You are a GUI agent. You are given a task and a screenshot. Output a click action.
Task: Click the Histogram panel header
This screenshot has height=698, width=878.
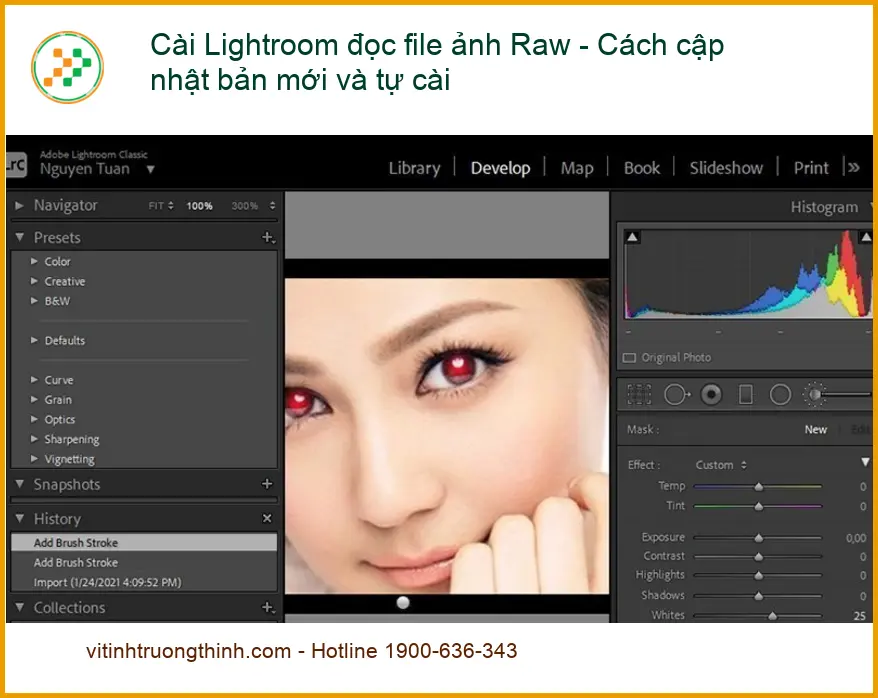(x=824, y=208)
